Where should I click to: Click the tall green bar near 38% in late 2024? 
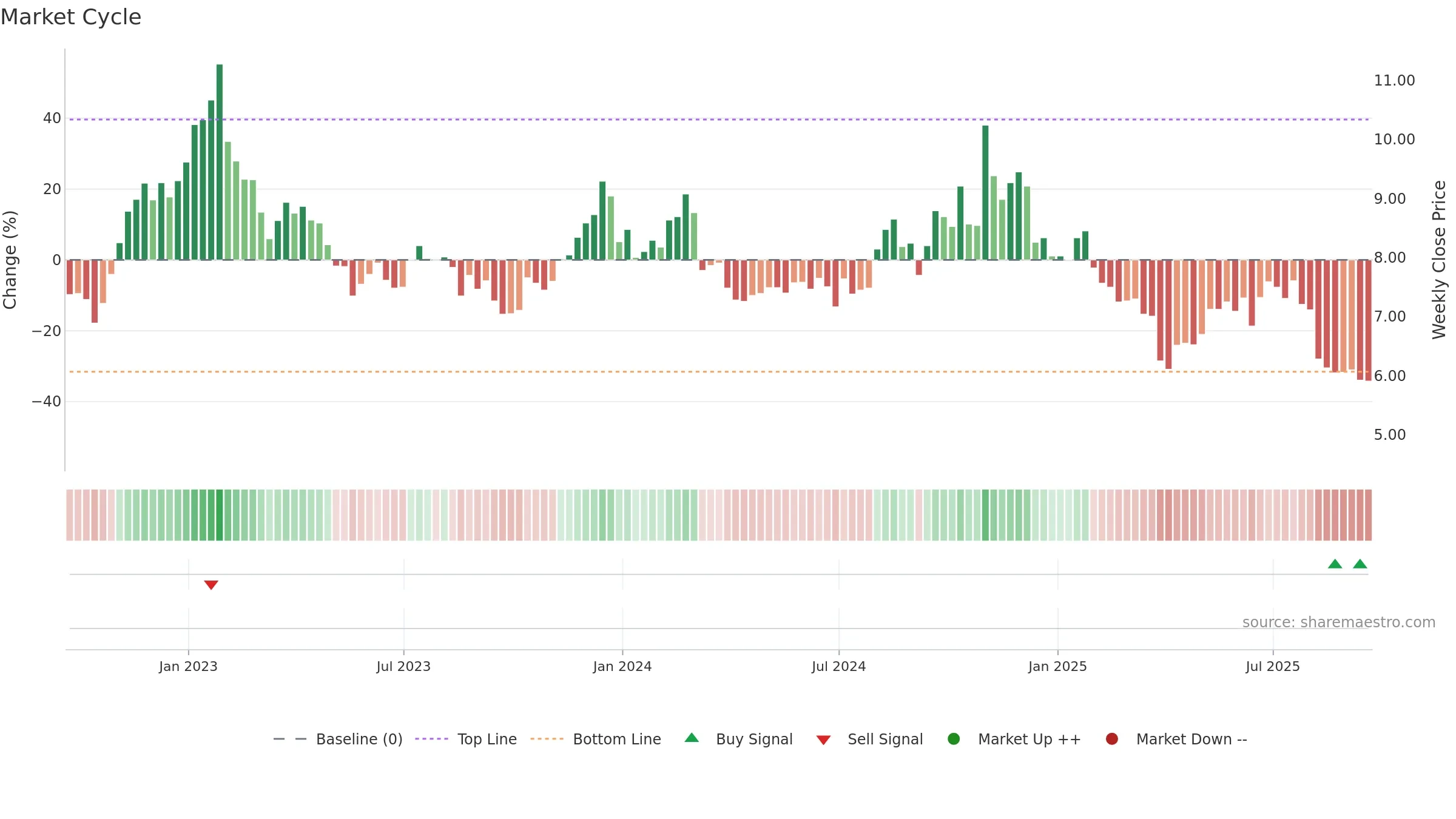985,193
